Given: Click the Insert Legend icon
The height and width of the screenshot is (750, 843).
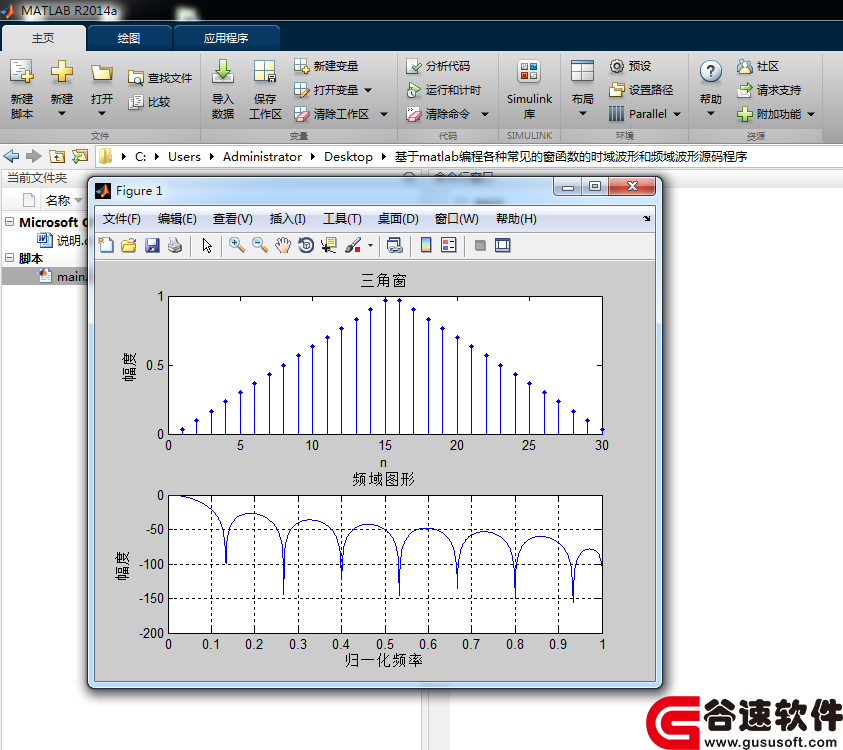Looking at the screenshot, I should [x=448, y=246].
